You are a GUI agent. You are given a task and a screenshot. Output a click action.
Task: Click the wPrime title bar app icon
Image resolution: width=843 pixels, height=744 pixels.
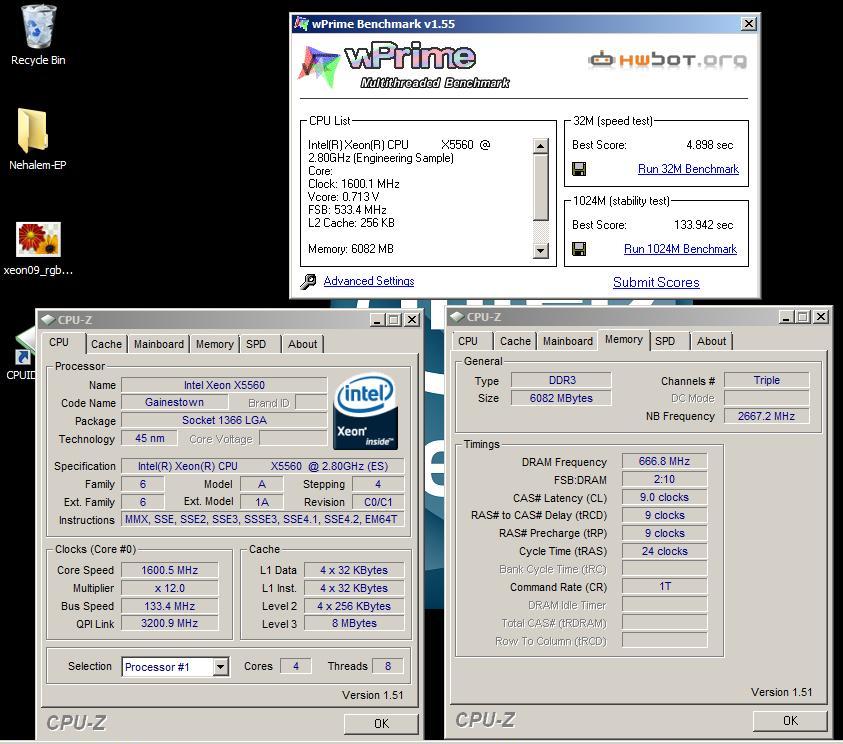tap(301, 24)
